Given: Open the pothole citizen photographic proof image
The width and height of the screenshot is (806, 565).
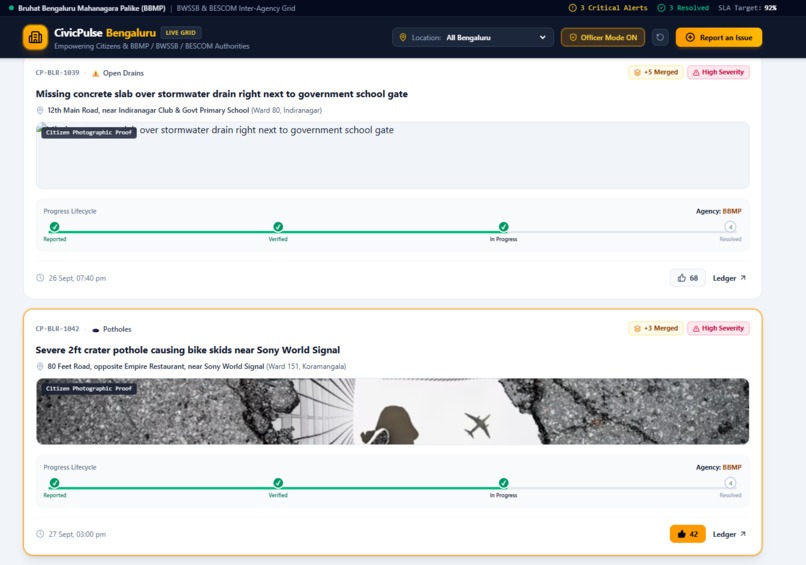Looking at the screenshot, I should (x=393, y=411).
